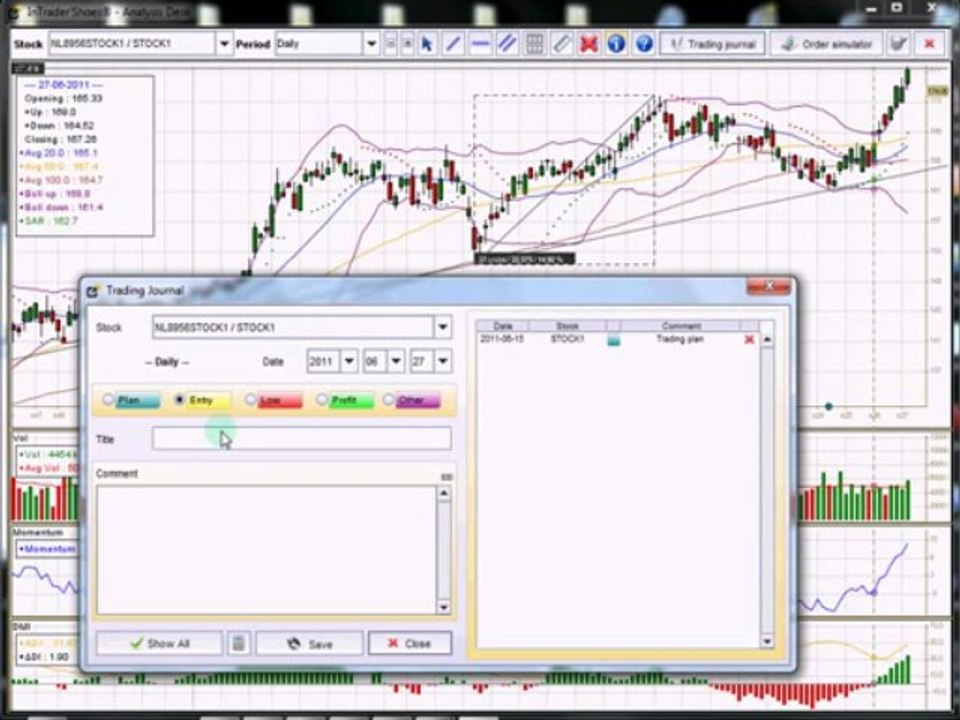Click the Save button
Screen dimensions: 960x720
point(309,643)
